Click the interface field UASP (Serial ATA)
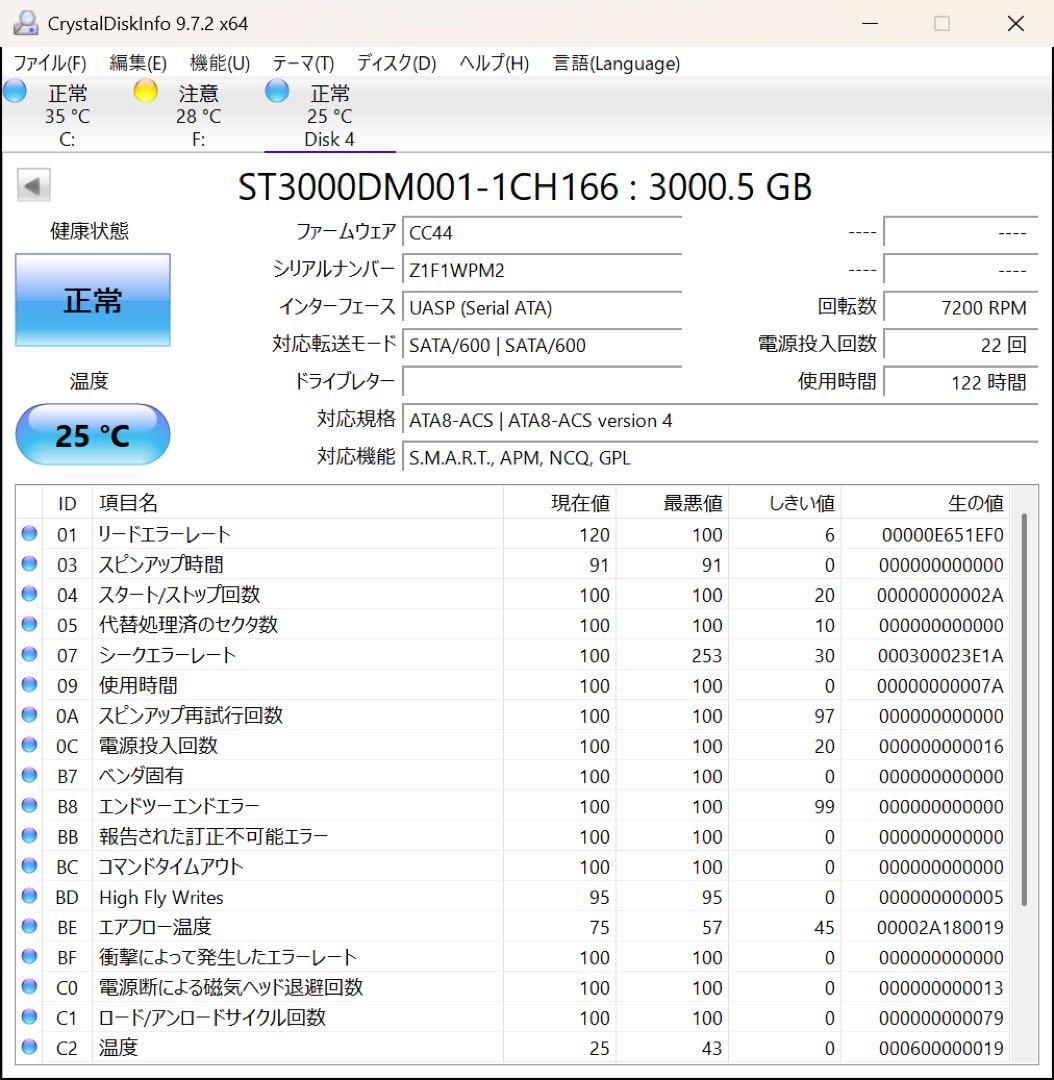Image resolution: width=1054 pixels, height=1080 pixels. point(542,307)
